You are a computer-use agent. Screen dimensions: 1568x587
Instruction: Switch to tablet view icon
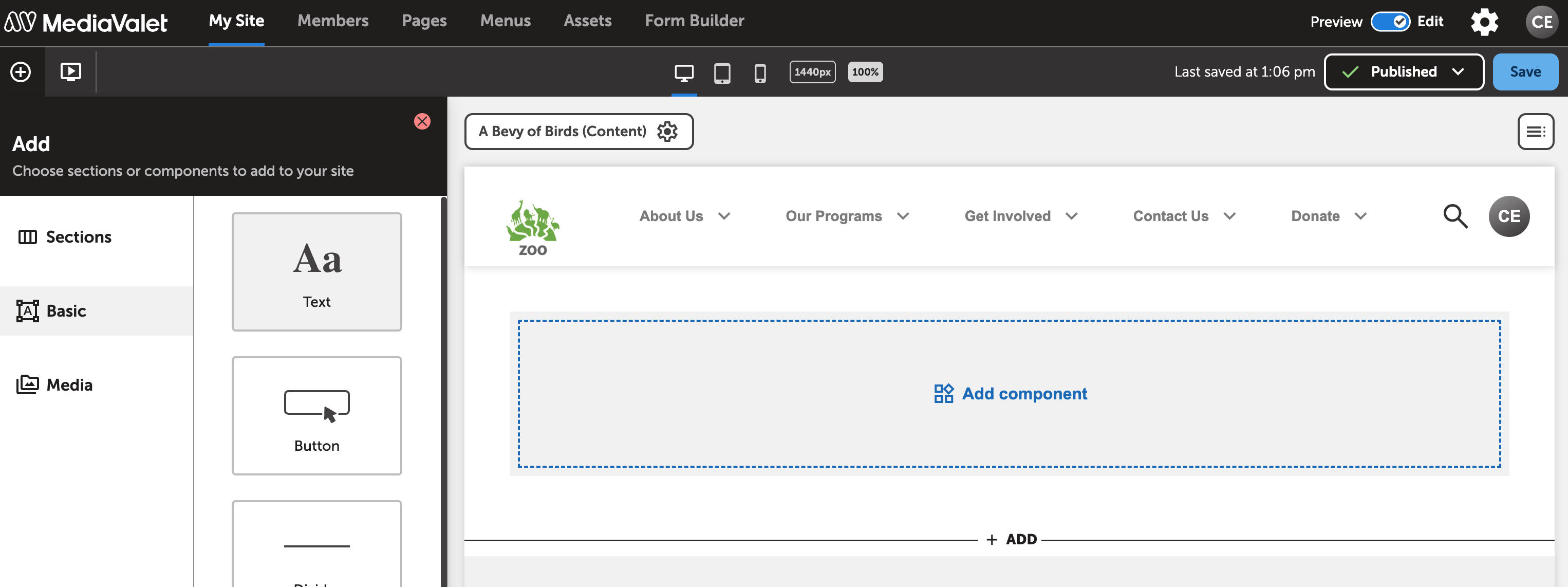[722, 73]
